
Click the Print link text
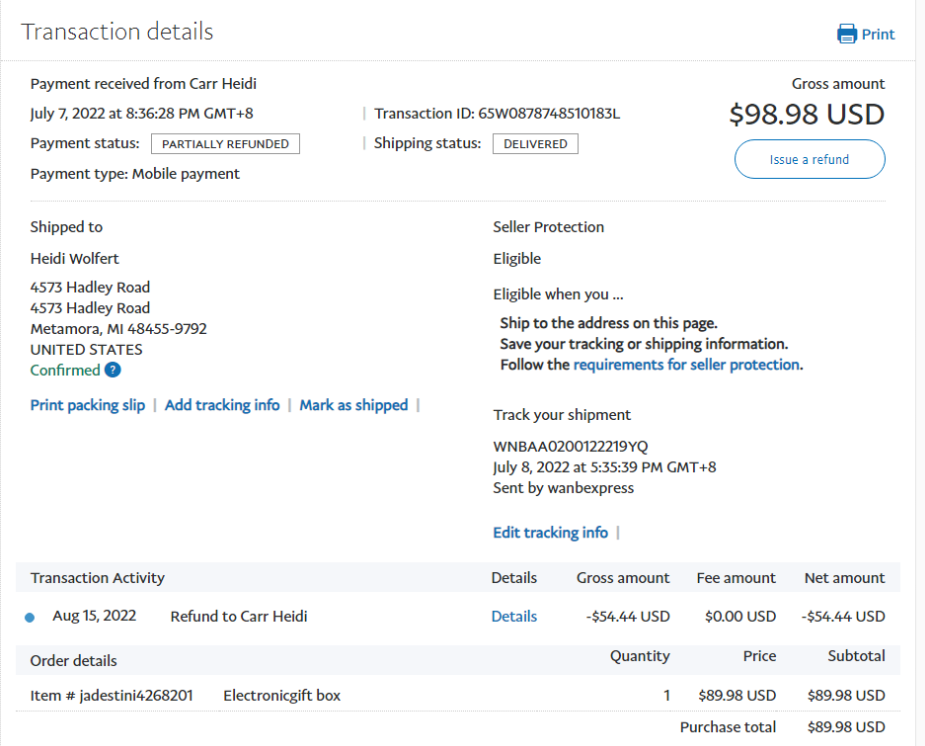[x=878, y=34]
